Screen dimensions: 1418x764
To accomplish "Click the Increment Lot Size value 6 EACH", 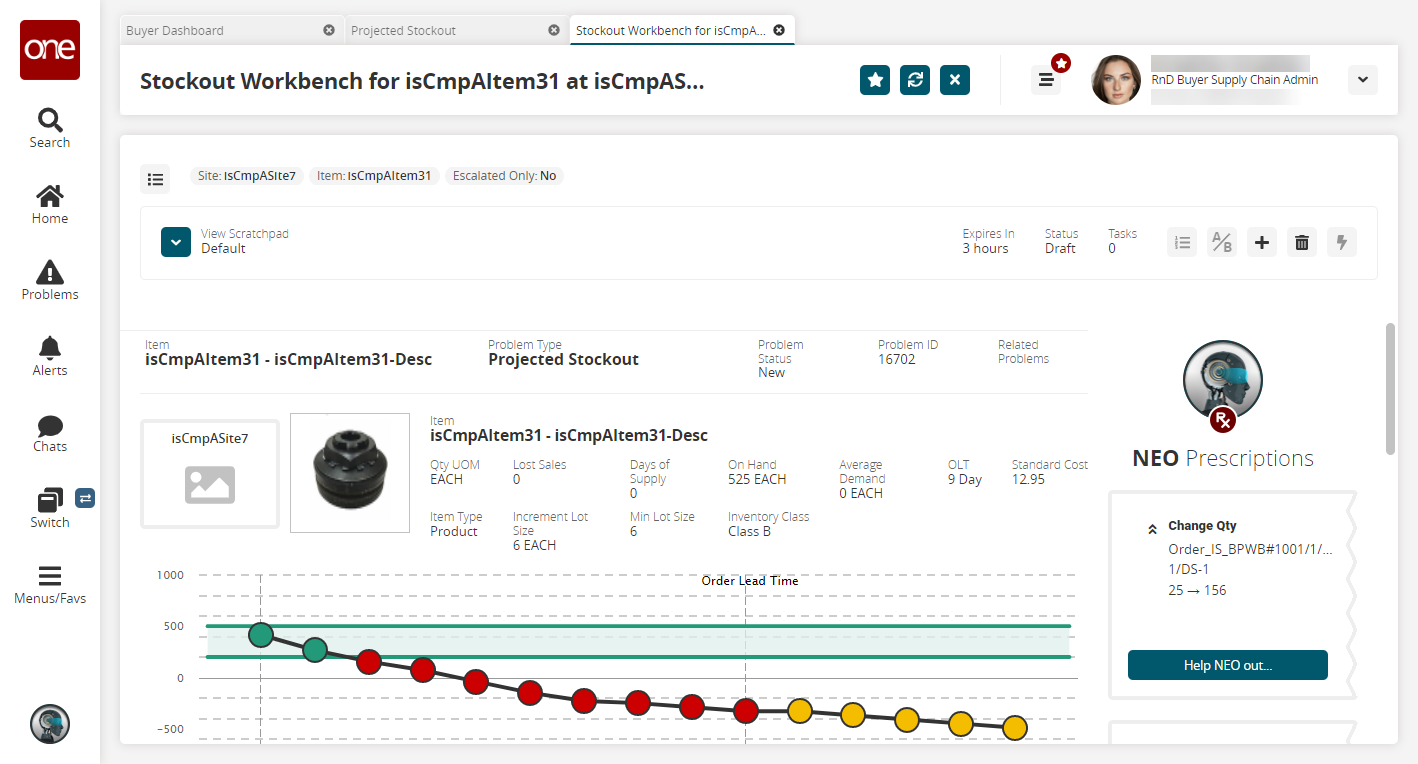I will pos(534,545).
